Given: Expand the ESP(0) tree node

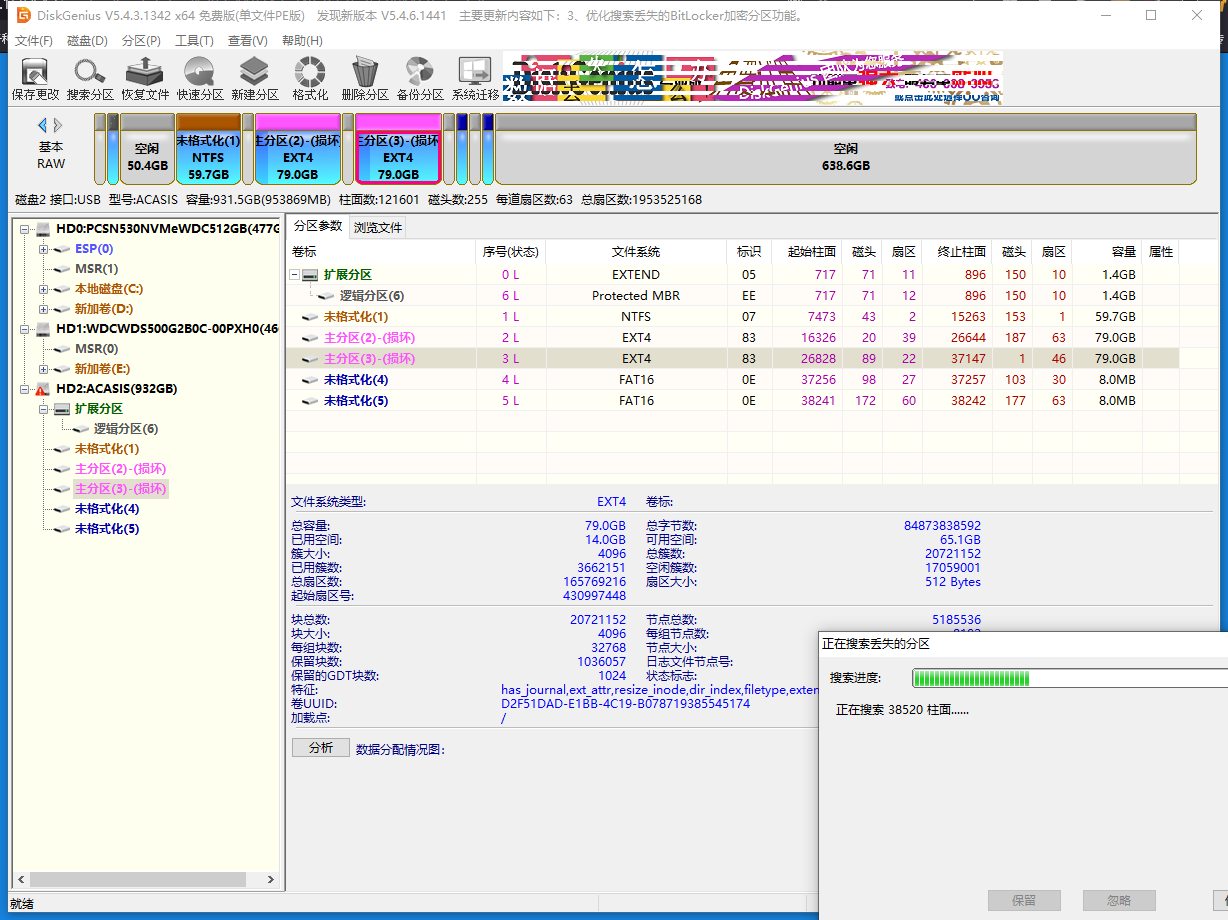Looking at the screenshot, I should click(x=44, y=249).
